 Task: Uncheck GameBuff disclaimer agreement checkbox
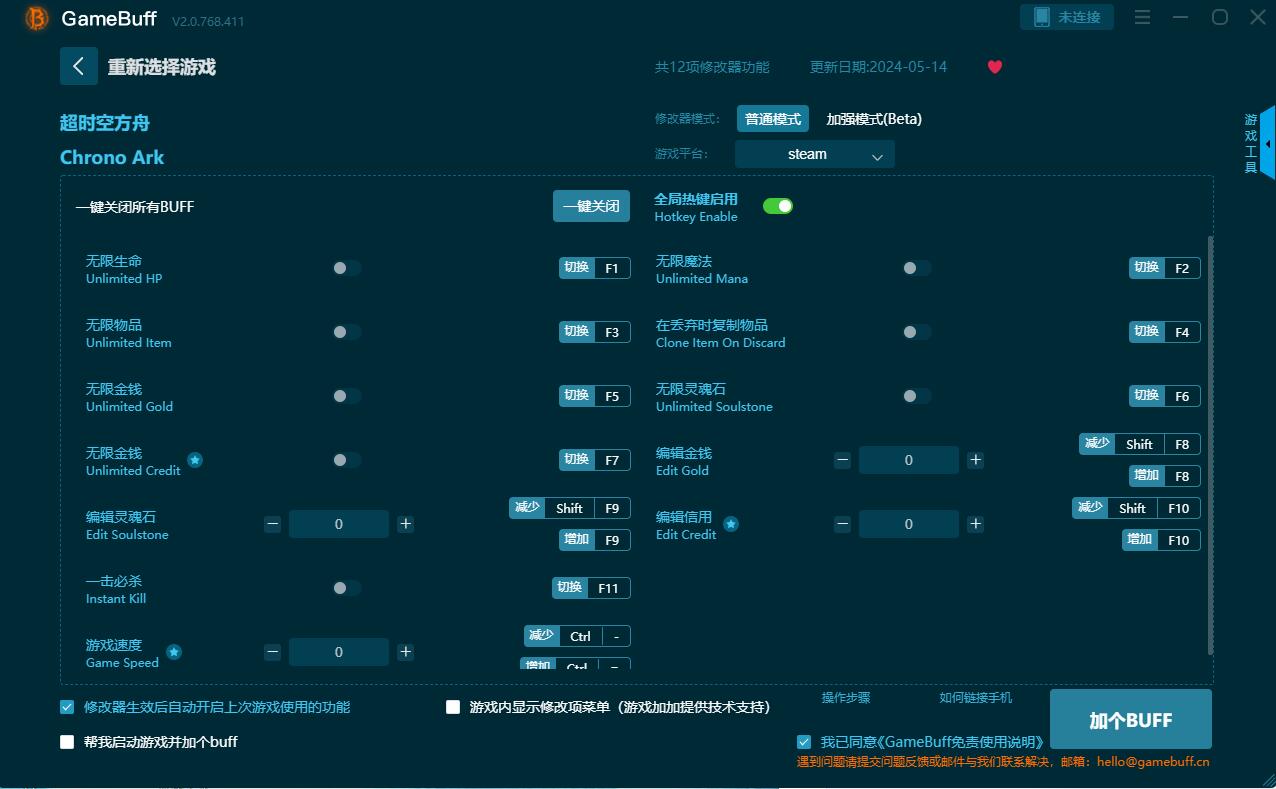804,742
